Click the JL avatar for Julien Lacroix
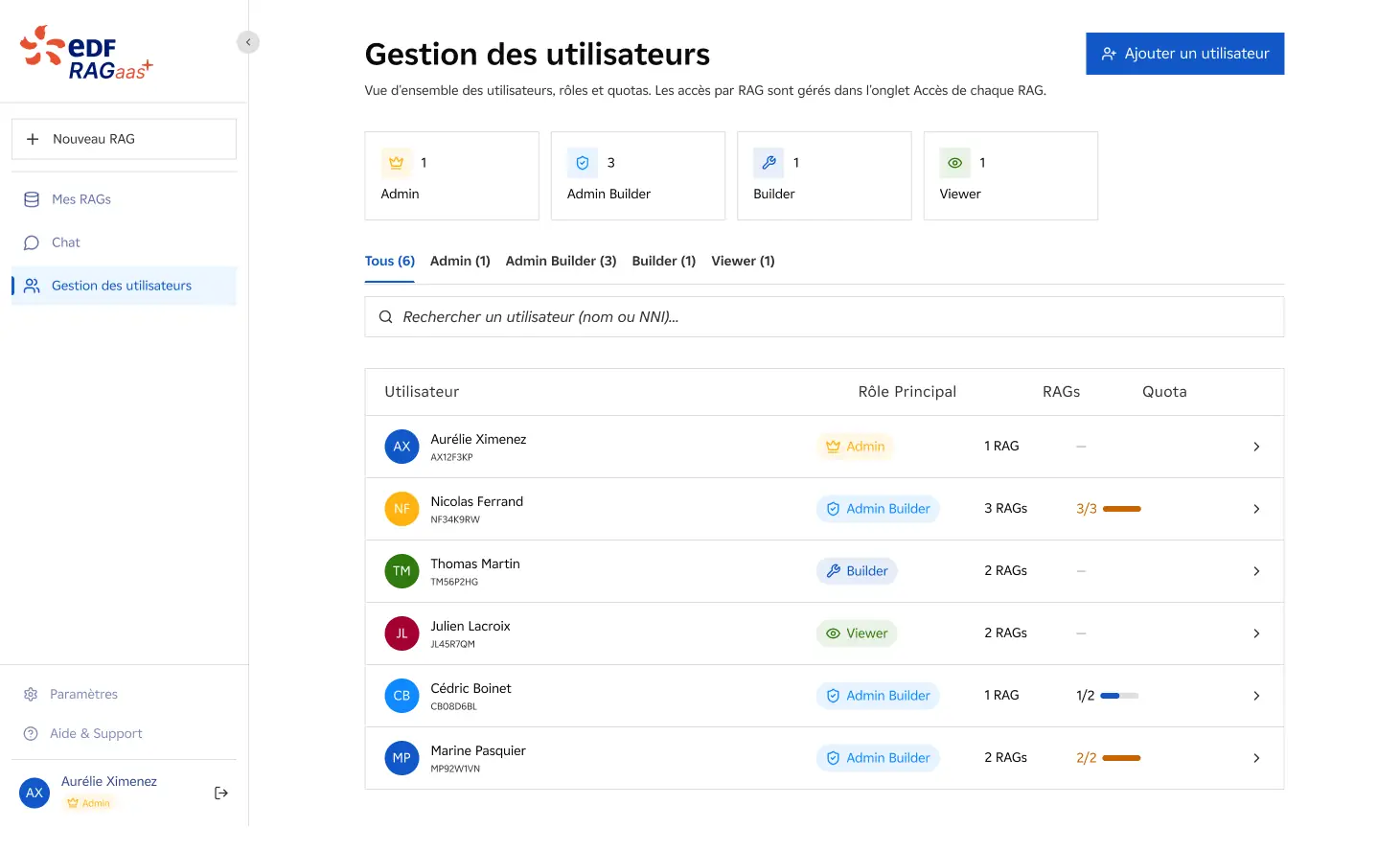 [x=402, y=633]
